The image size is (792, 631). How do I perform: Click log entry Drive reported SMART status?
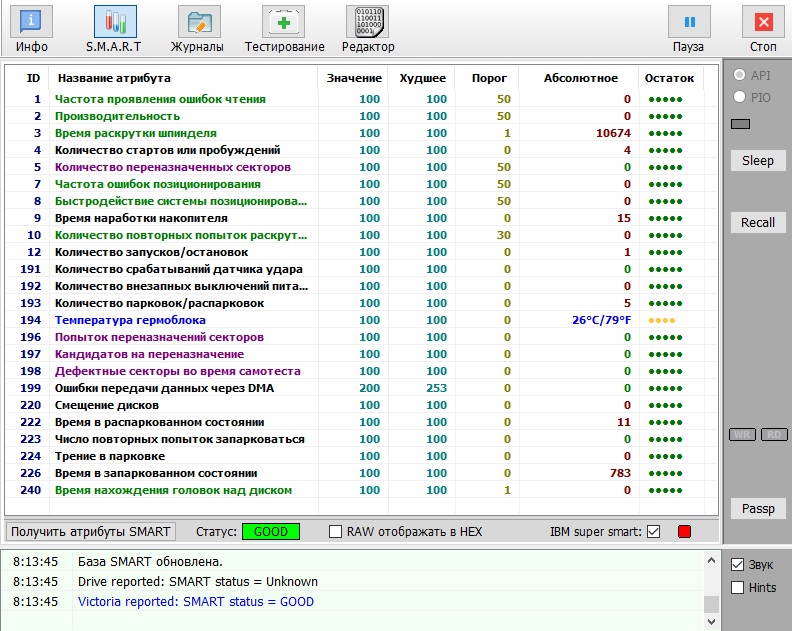197,581
